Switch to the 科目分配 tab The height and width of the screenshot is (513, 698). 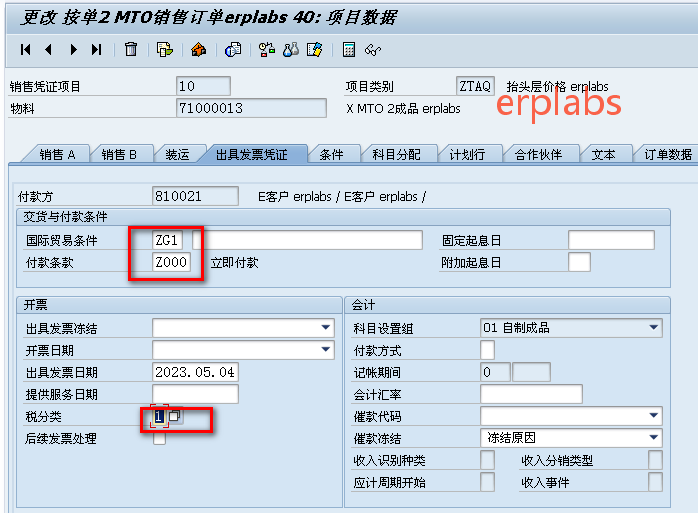[397, 155]
